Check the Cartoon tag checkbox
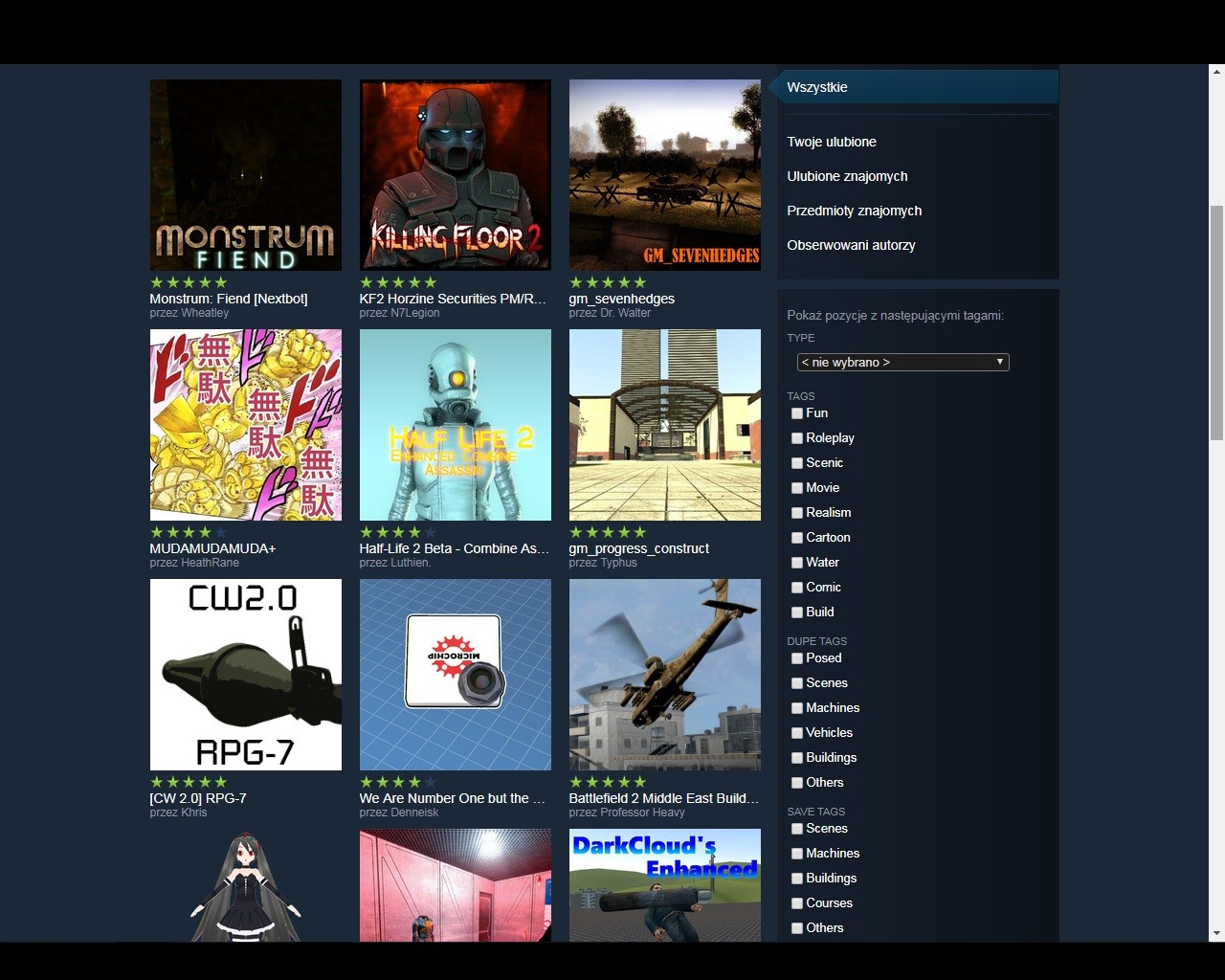The image size is (1225, 980). [x=797, y=538]
